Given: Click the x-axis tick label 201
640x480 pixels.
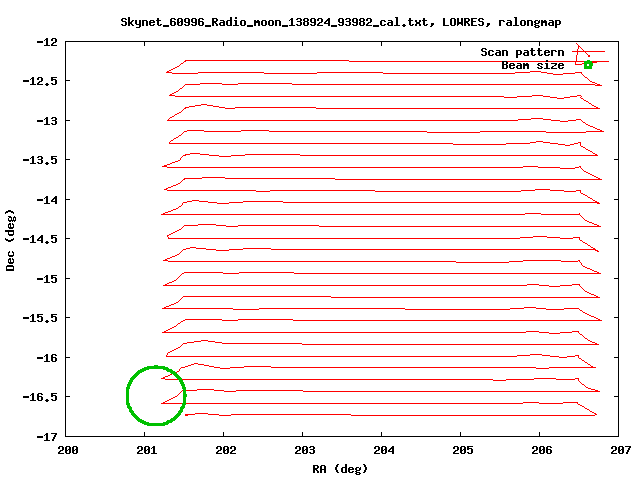Looking at the screenshot, I should point(147,450).
